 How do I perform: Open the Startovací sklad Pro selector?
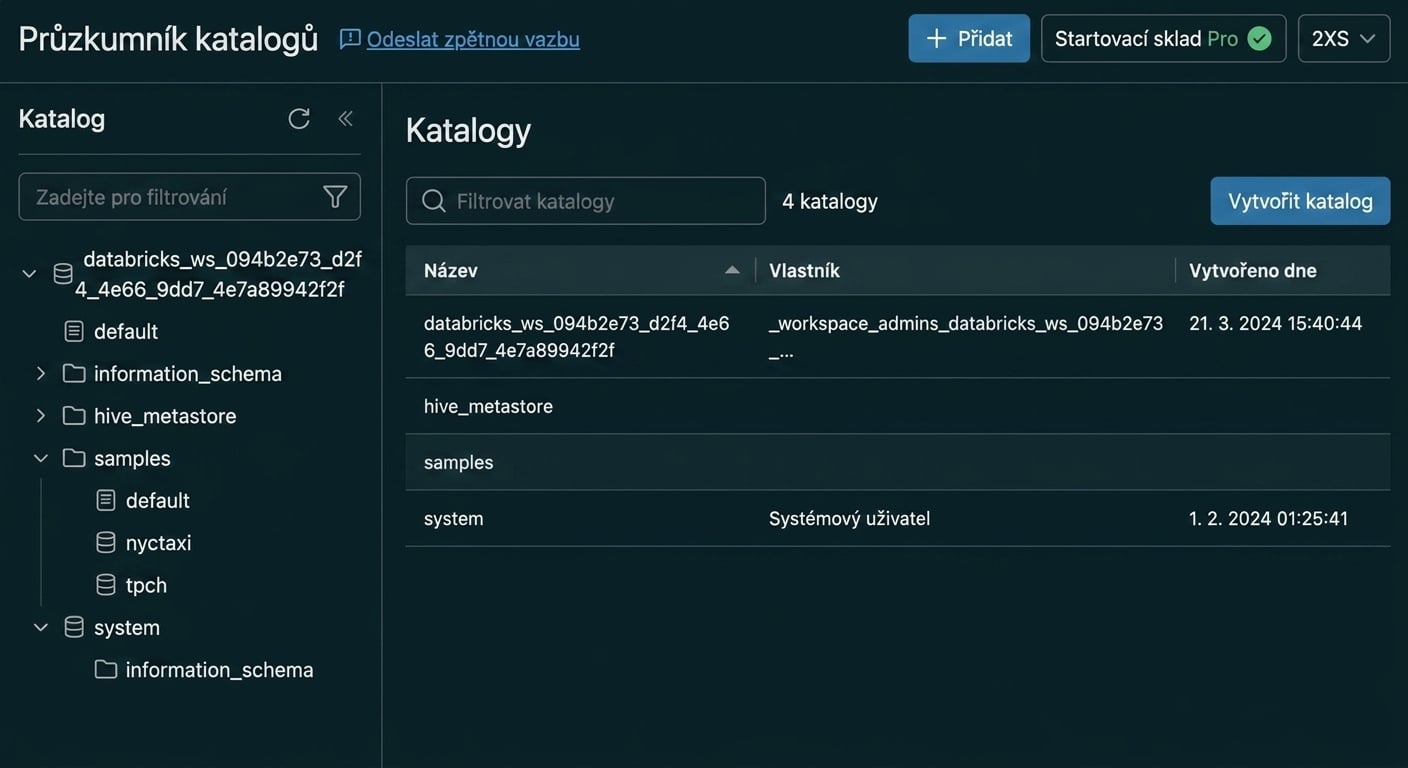pos(1163,39)
